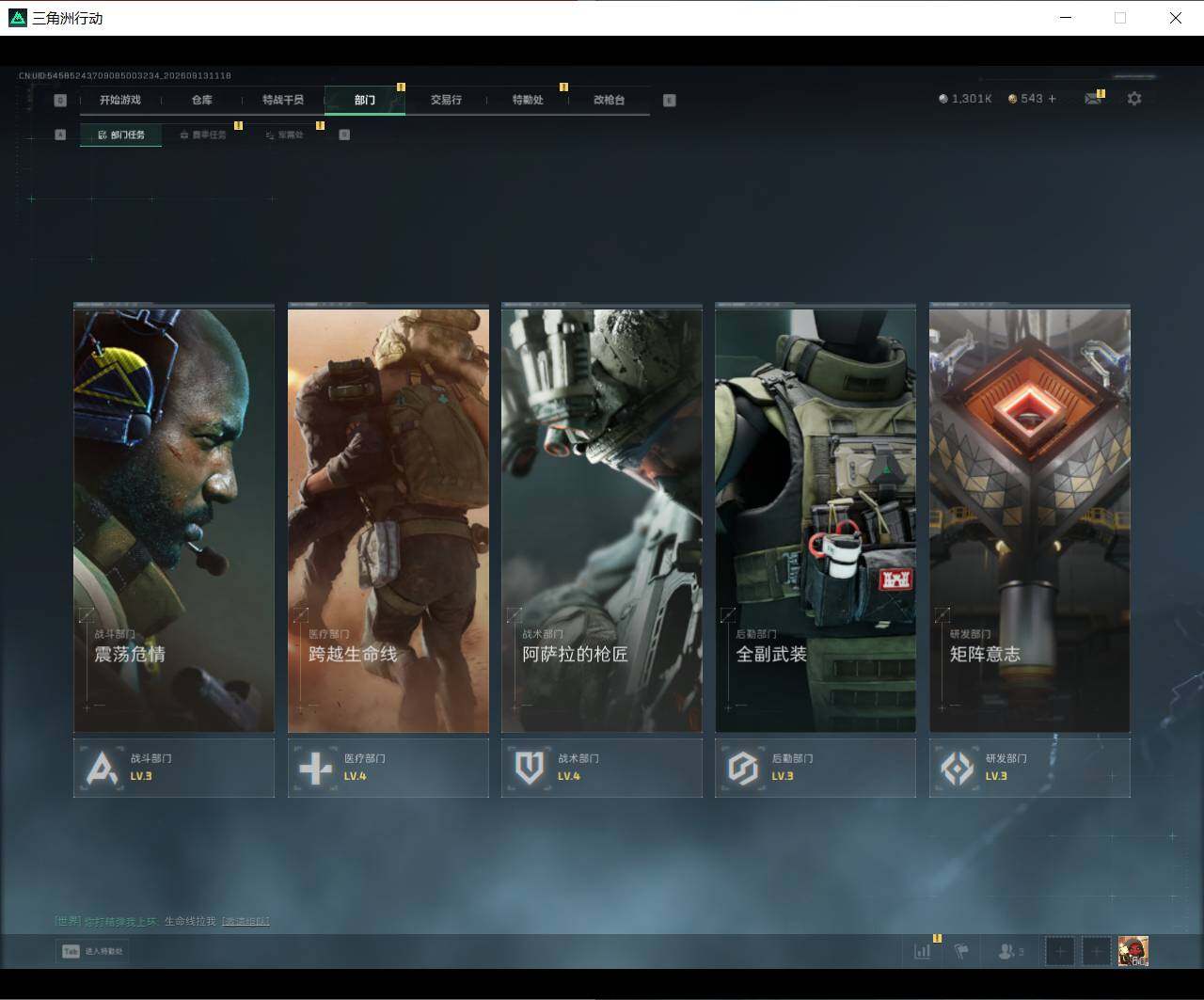The height and width of the screenshot is (1000, 1204).
Task: Click the bracketed invite link in world chat
Action: tap(246, 921)
